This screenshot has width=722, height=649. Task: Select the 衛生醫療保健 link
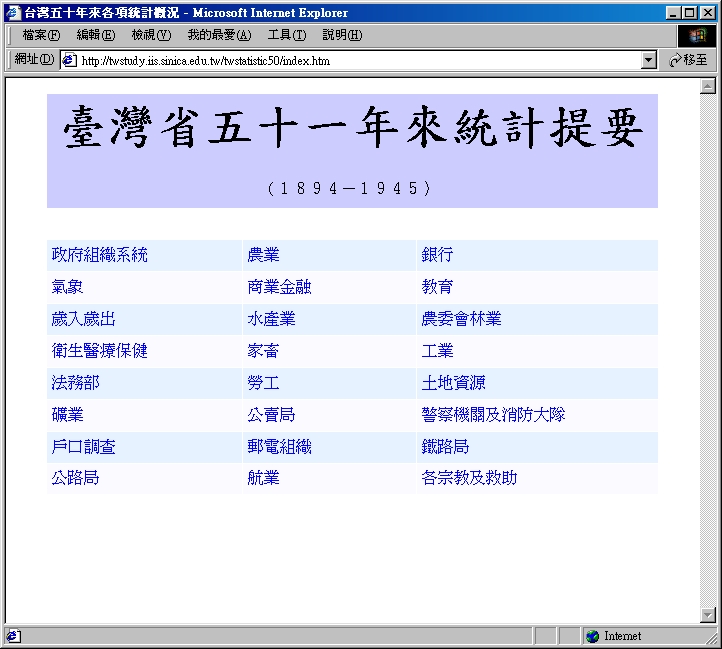100,351
